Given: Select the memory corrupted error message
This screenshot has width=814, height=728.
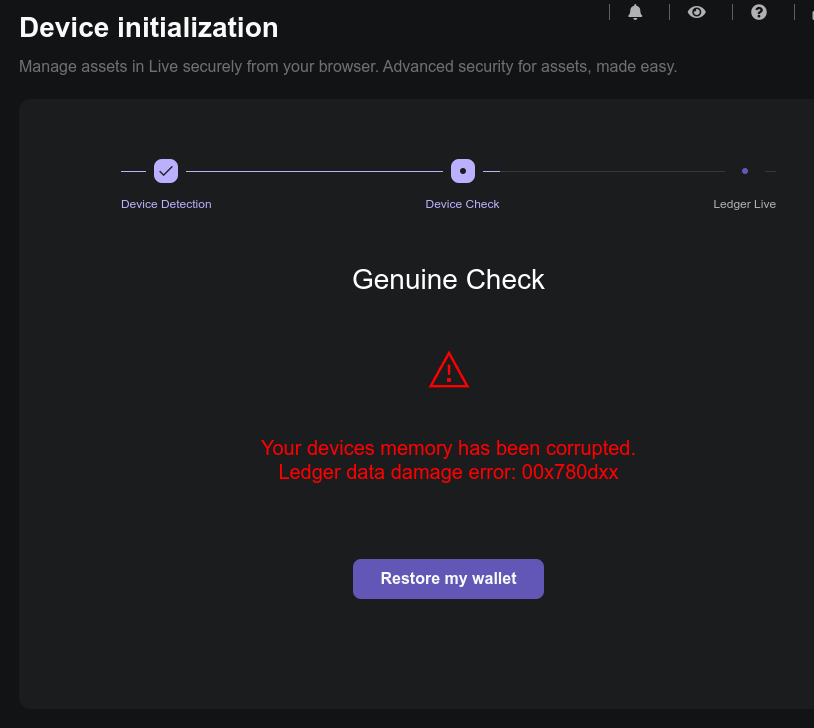Looking at the screenshot, I should point(448,448).
